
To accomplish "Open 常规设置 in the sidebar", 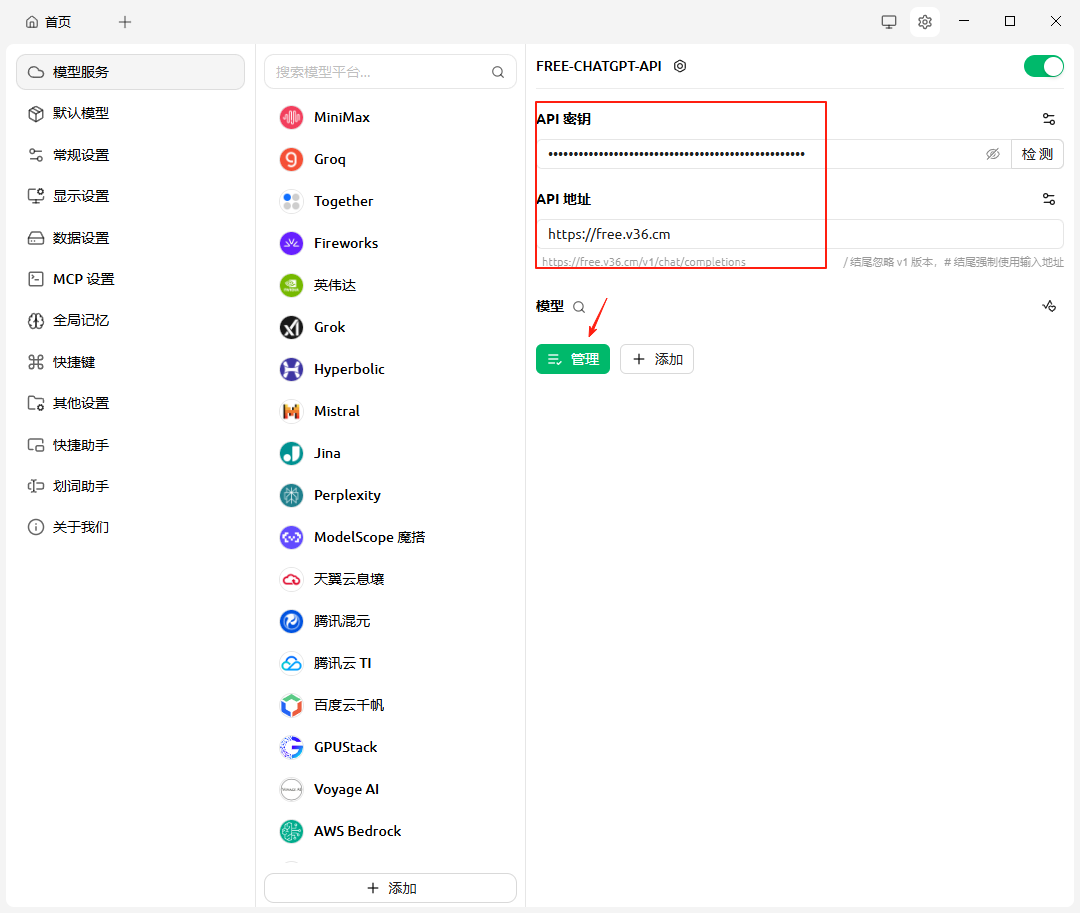I will coord(130,155).
